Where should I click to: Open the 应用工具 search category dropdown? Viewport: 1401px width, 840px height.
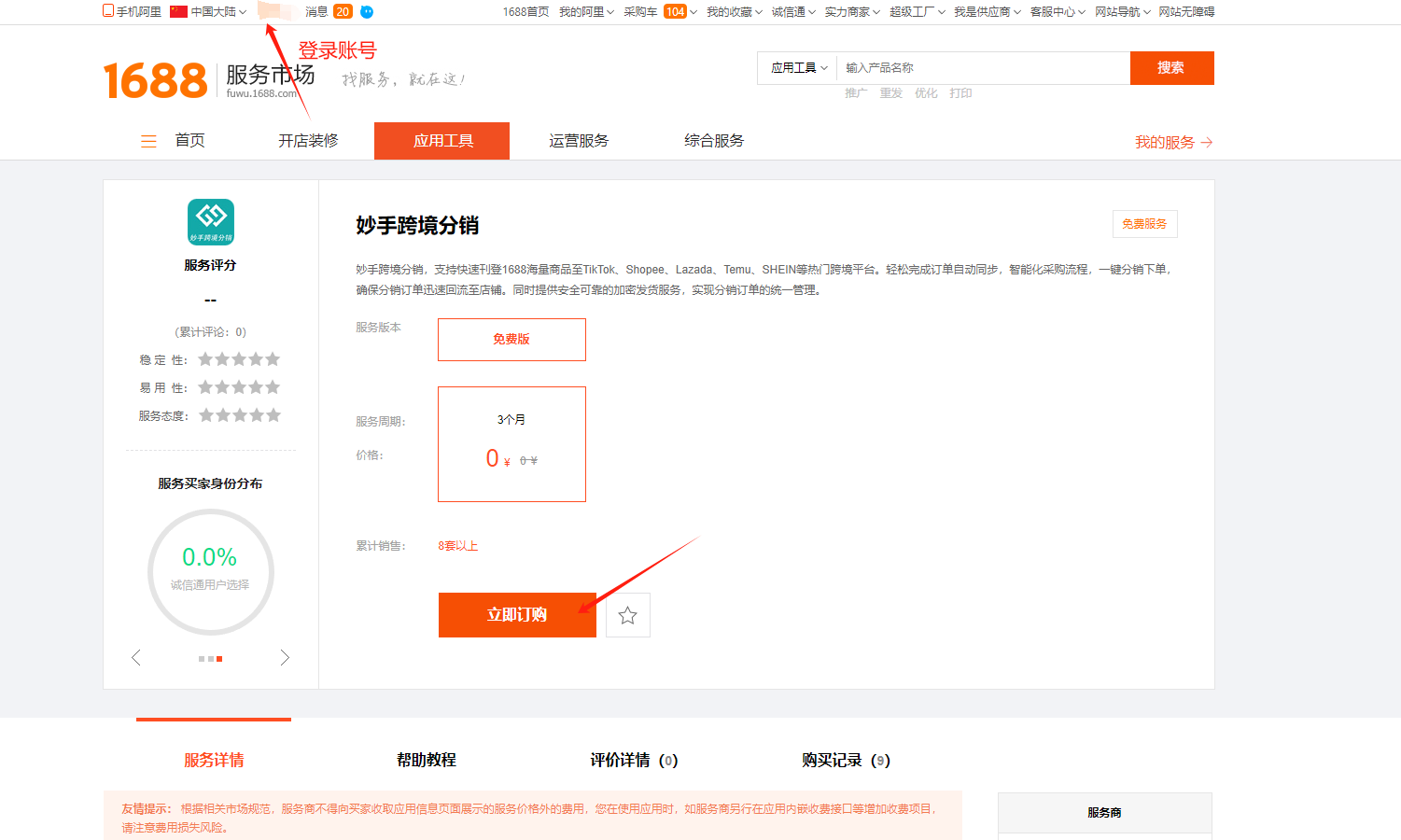[799, 68]
